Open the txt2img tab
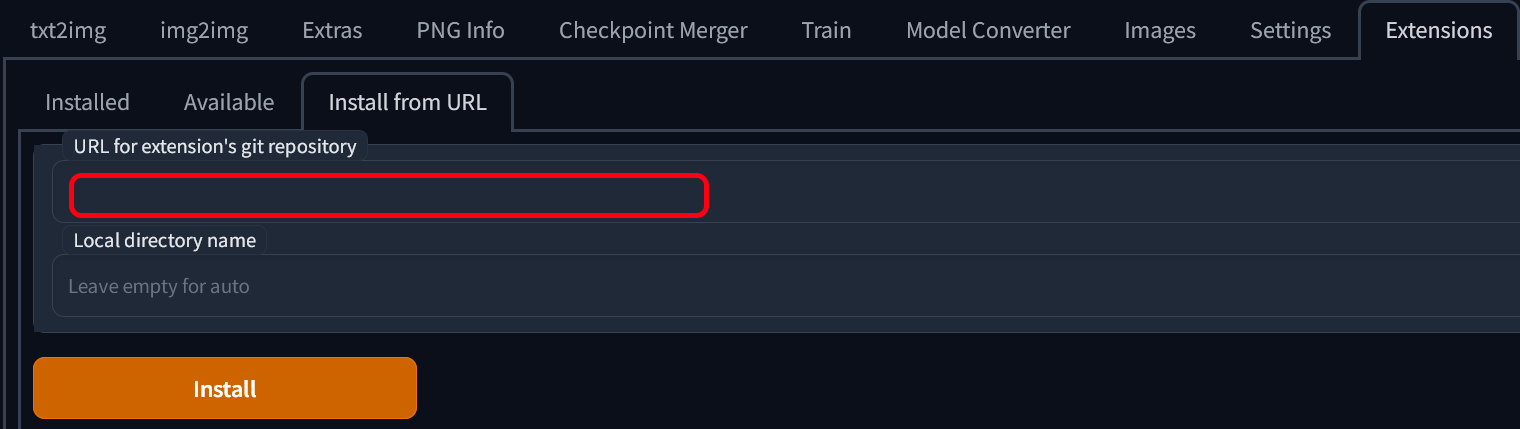This screenshot has width=1520, height=429. click(x=68, y=30)
